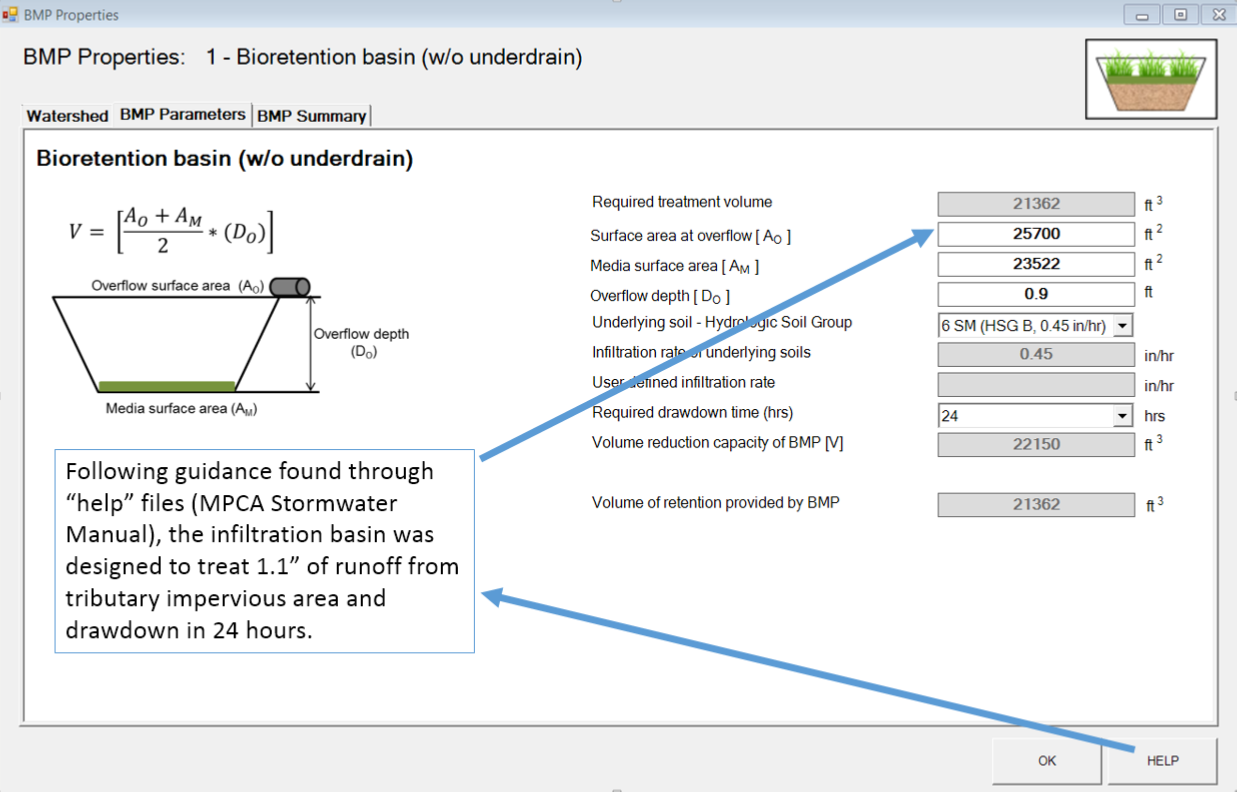Maximize the BMP Properties window
The width and height of the screenshot is (1237, 792).
pos(1181,15)
